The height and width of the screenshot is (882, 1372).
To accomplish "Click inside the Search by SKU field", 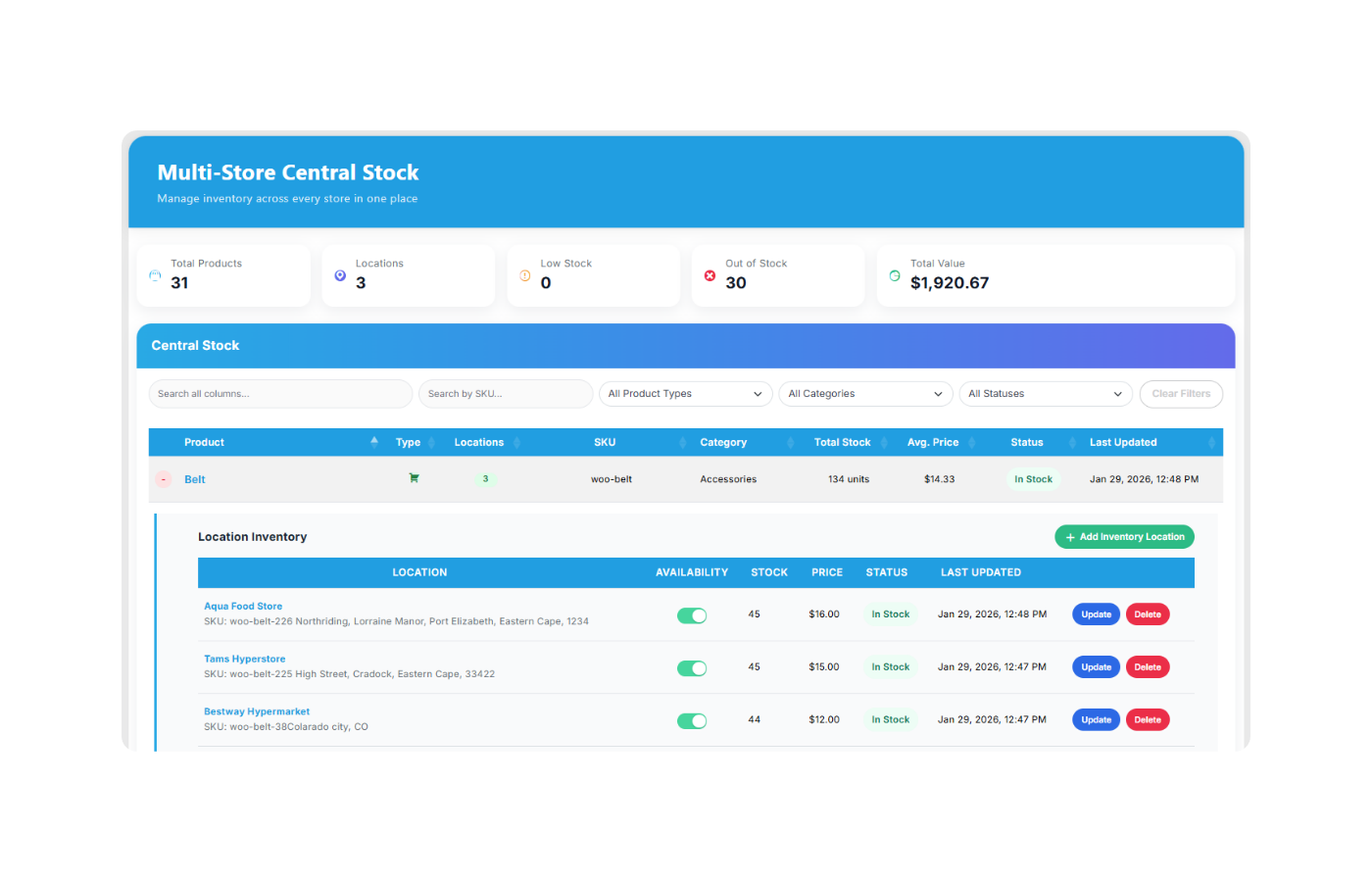I will pos(506,393).
